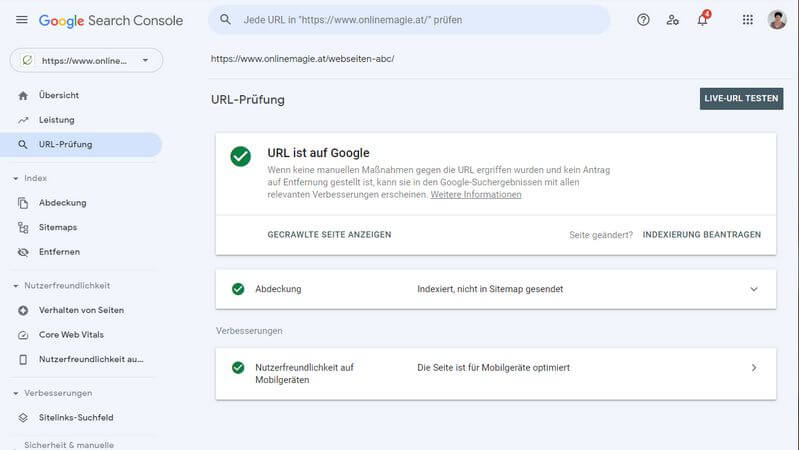The image size is (799, 450).
Task: Open Core Web Vitals report
Action: click(71, 335)
